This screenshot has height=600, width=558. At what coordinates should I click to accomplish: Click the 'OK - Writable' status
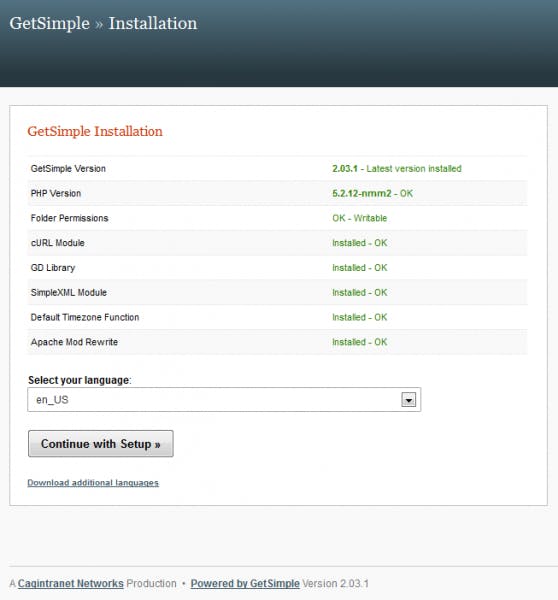click(x=359, y=218)
